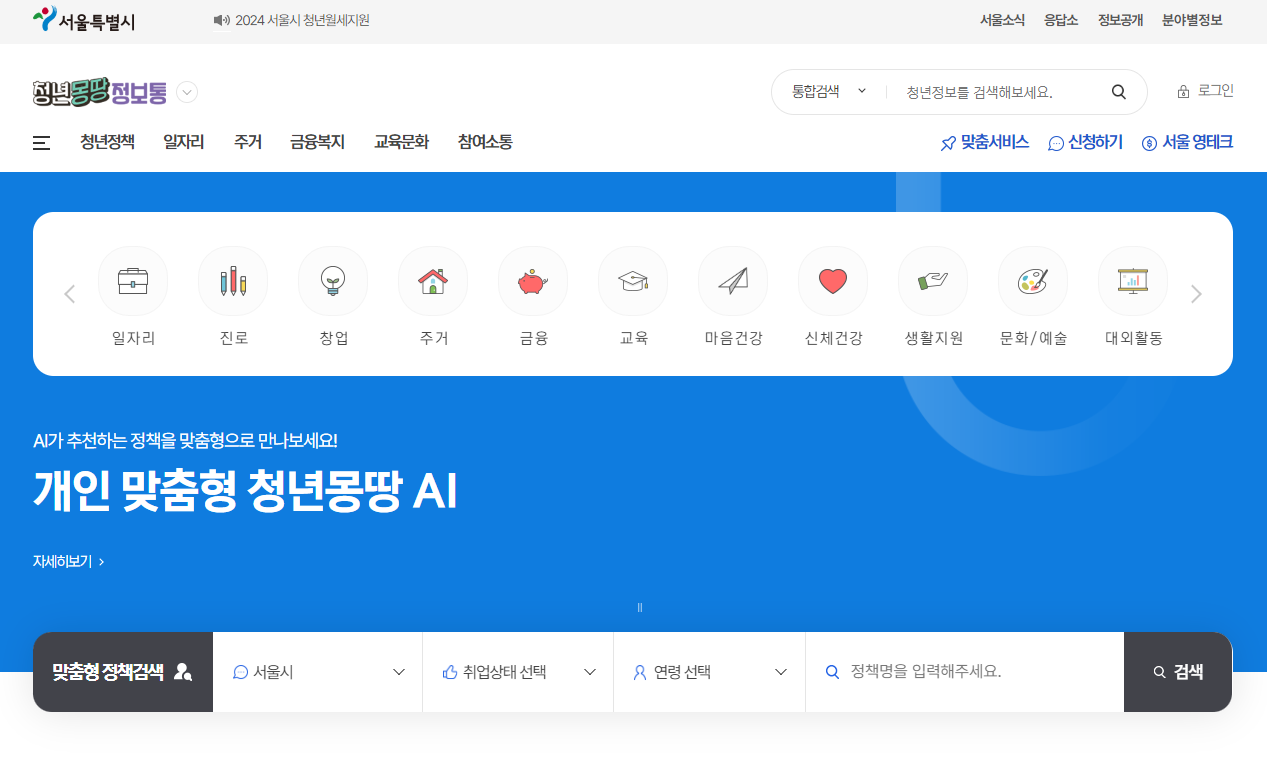This screenshot has height=779, width=1267.
Task: Open the 주거 main menu item
Action: (248, 142)
